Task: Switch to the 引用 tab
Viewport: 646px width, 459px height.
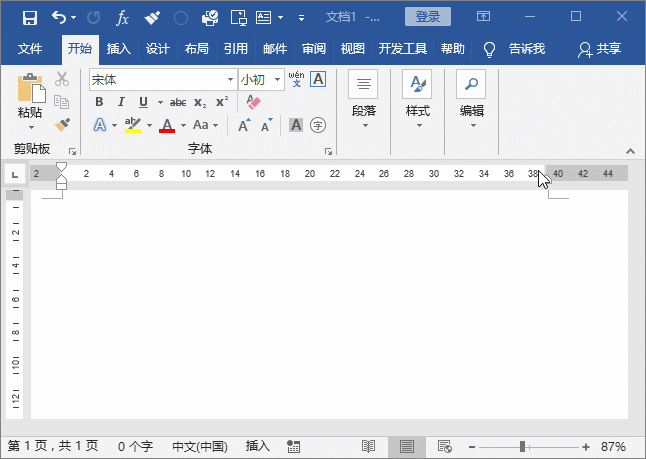Action: (x=236, y=49)
